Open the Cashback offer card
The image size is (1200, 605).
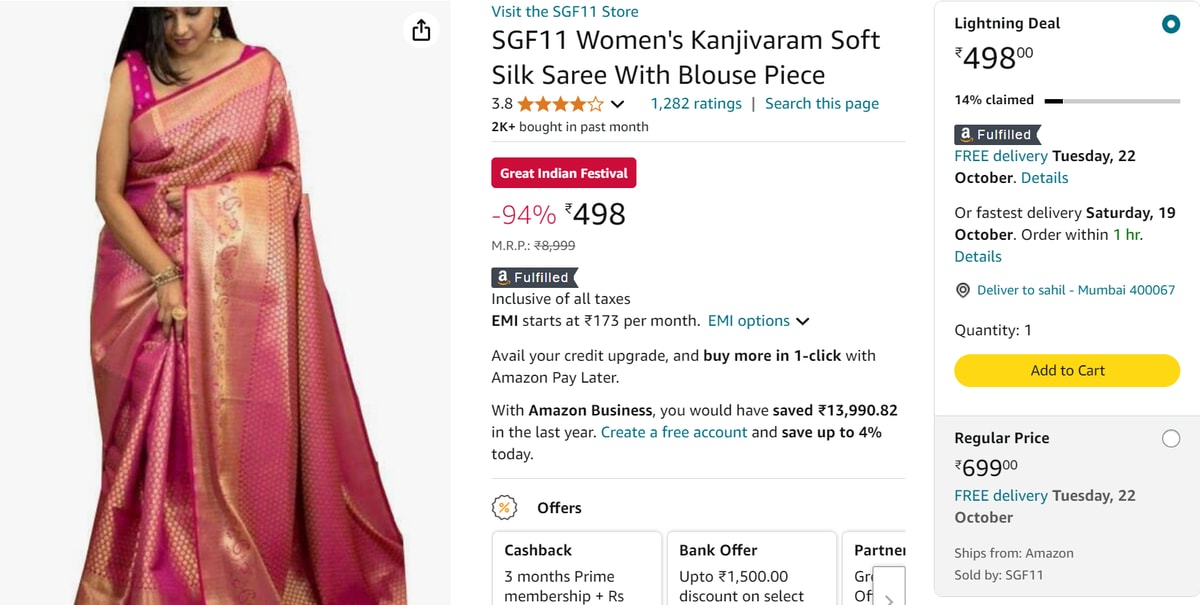coord(577,570)
